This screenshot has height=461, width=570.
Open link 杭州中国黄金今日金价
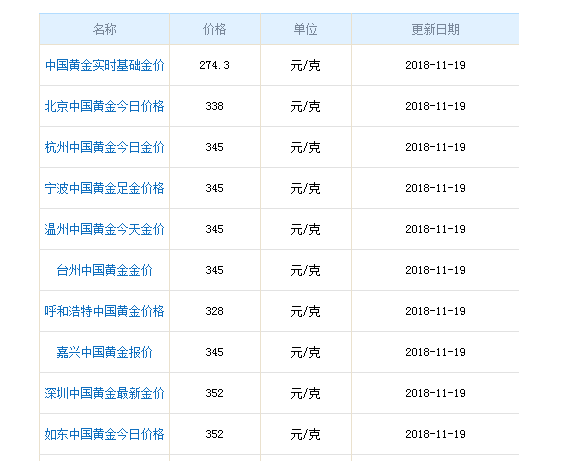pos(105,148)
